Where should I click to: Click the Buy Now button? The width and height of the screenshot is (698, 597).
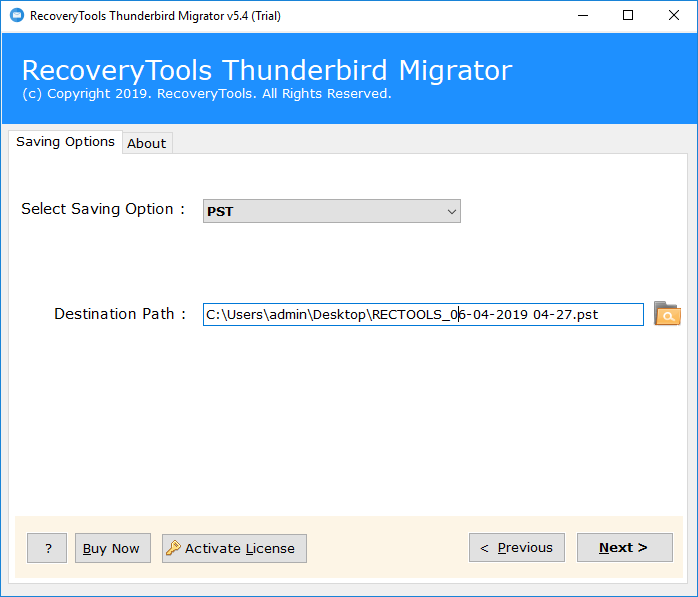113,548
